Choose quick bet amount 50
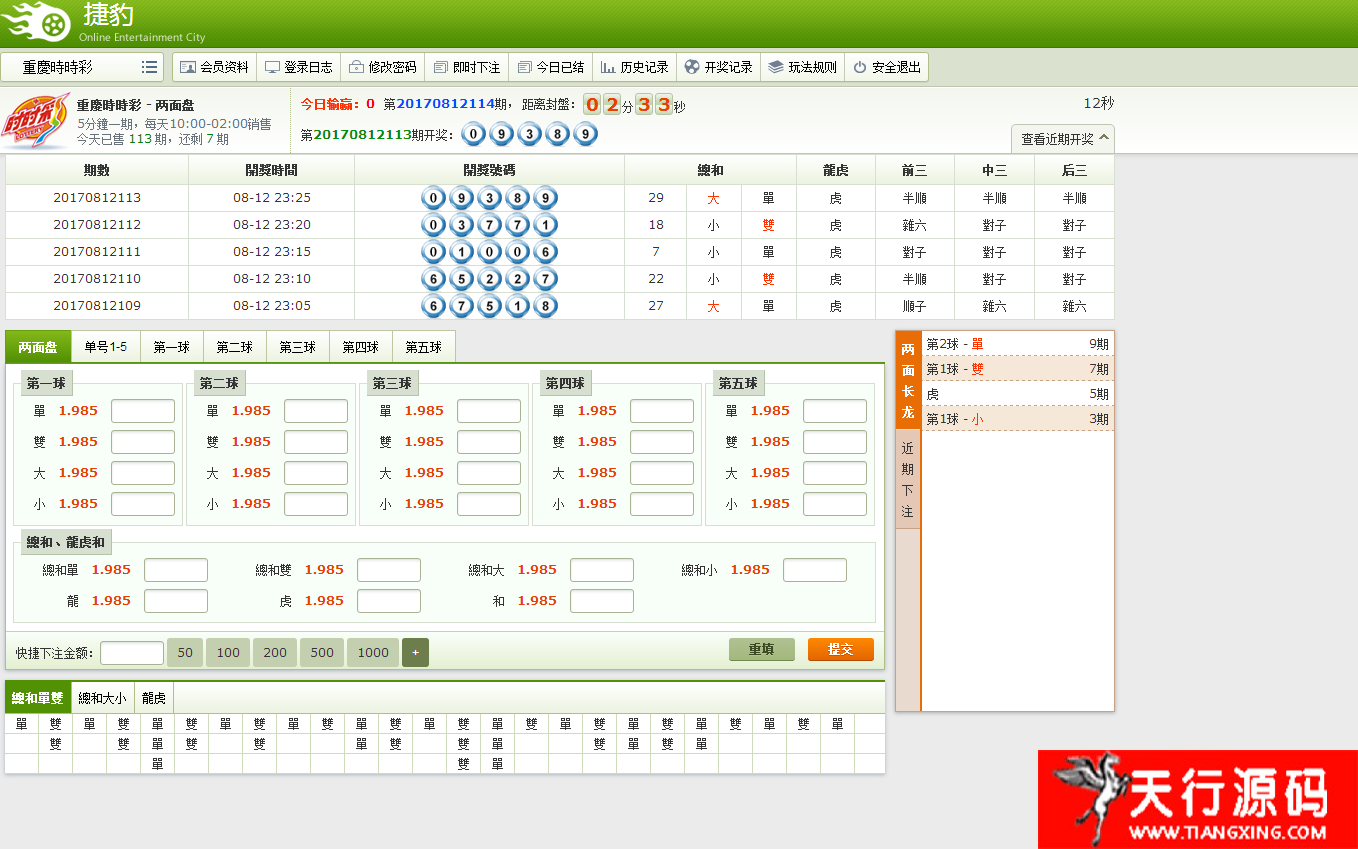Viewport: 1358px width, 849px height. [x=185, y=653]
